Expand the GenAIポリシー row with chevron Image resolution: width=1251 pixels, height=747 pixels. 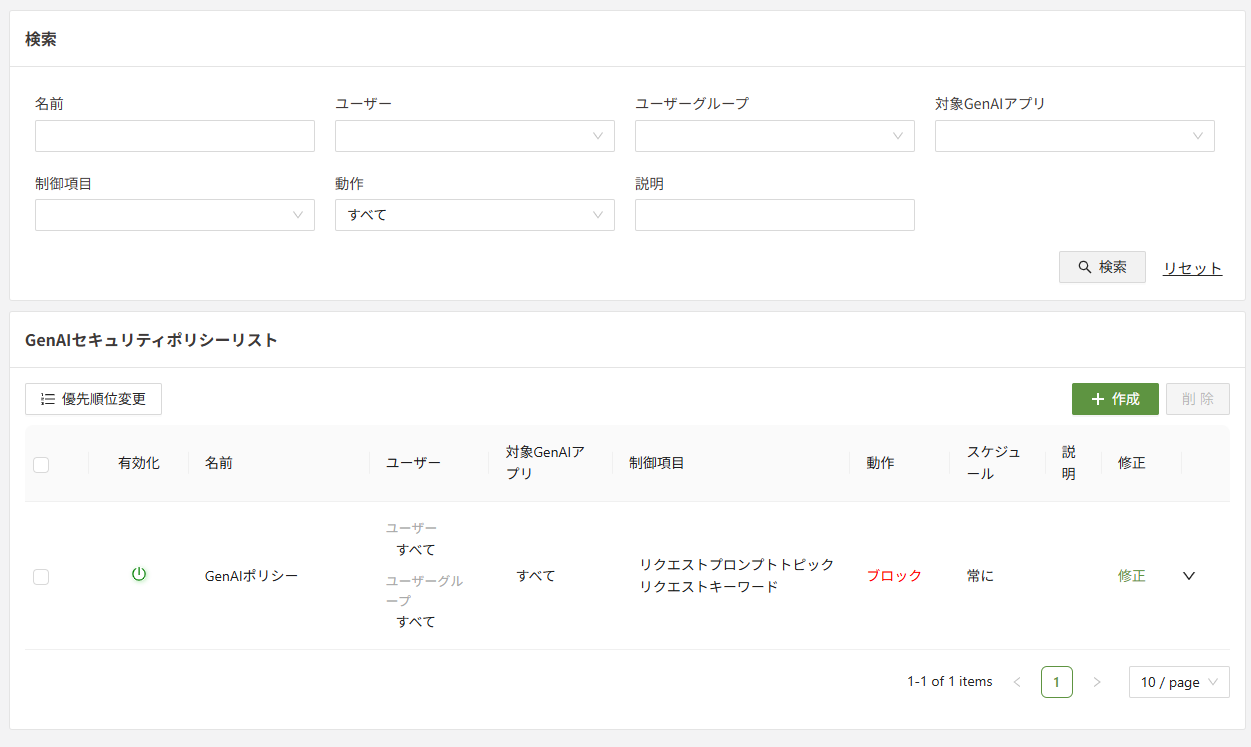[1189, 576]
